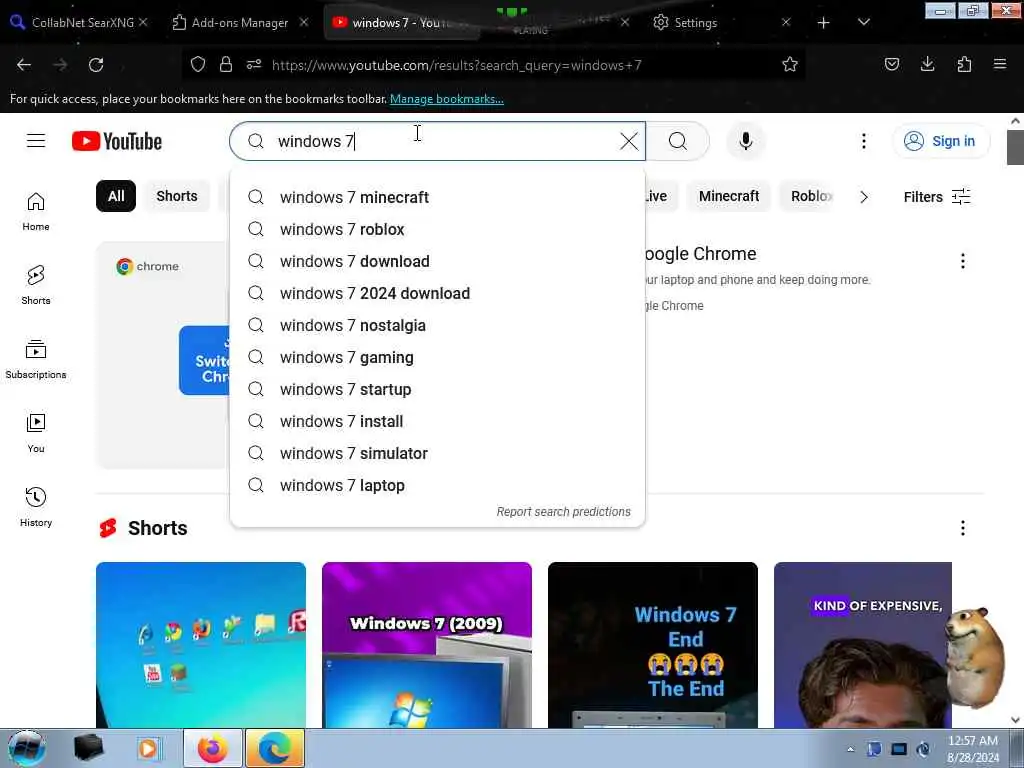The height and width of the screenshot is (768, 1024).
Task: Open YouTube settings three-dot menu beside Sign in
Action: [x=863, y=141]
